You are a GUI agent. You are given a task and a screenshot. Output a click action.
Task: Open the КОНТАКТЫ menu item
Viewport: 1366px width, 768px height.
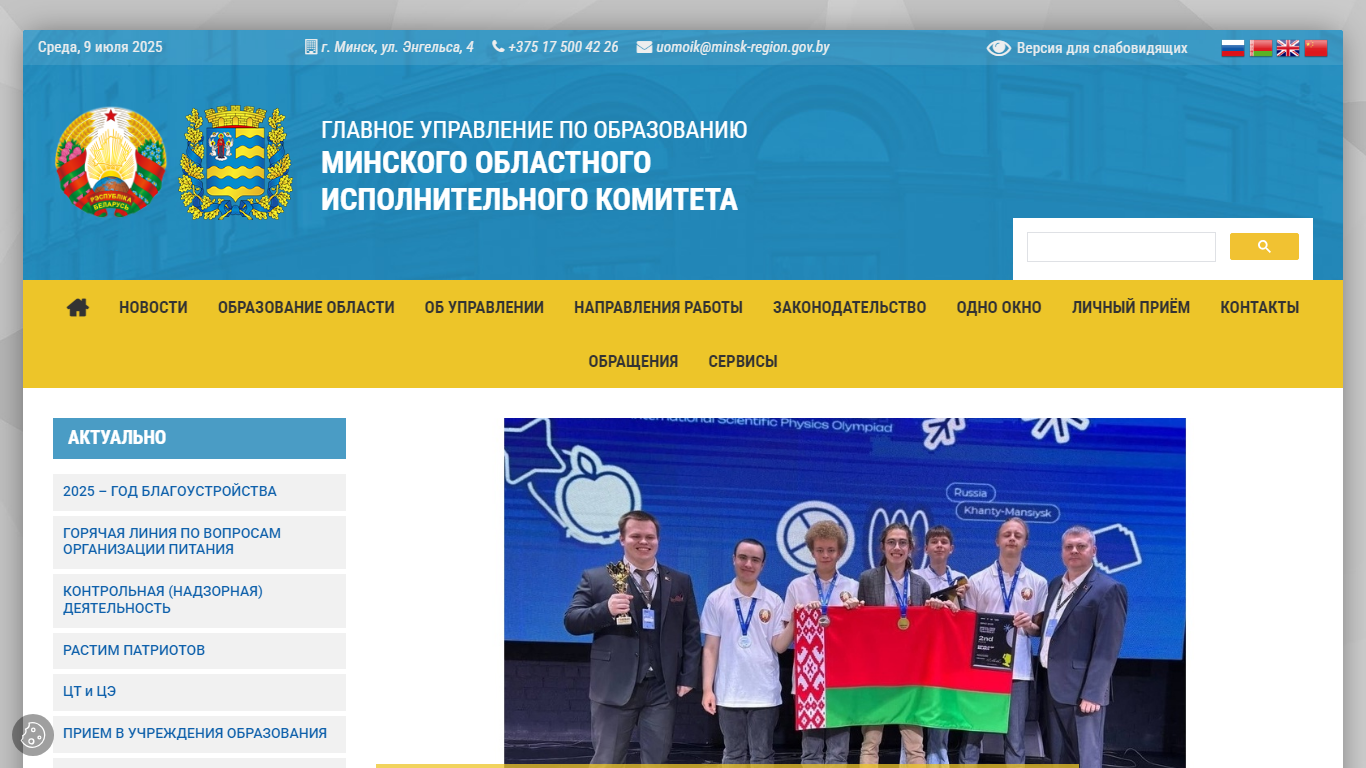(1260, 308)
